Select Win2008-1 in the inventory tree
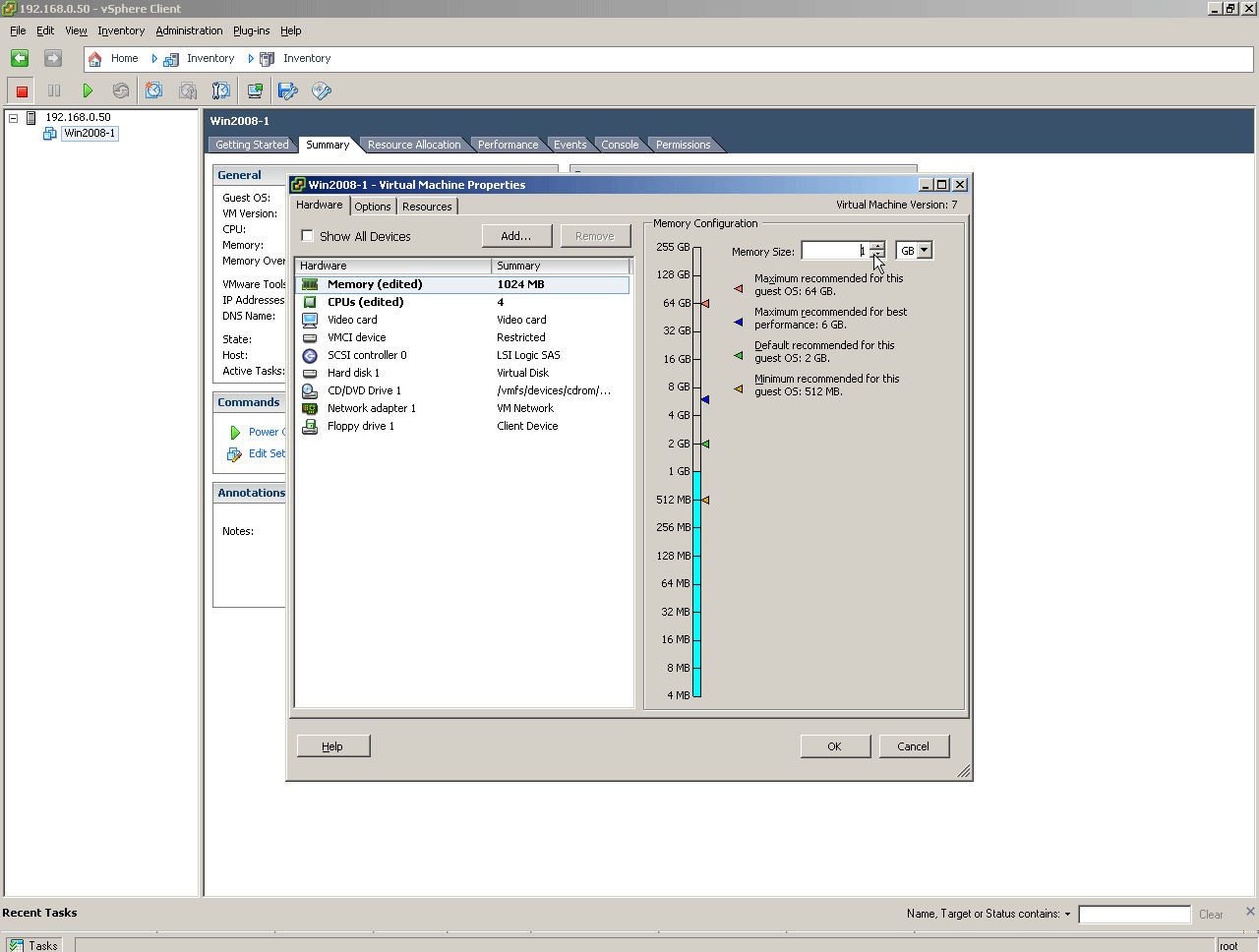This screenshot has width=1259, height=952. point(90,134)
